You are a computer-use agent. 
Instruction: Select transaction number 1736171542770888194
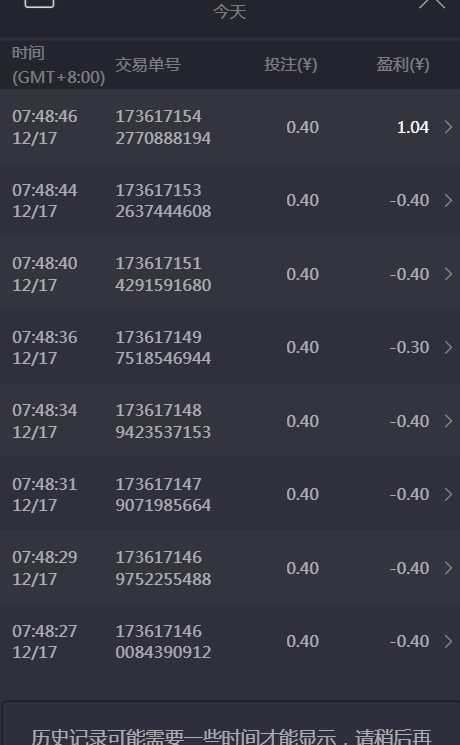[x=163, y=127]
